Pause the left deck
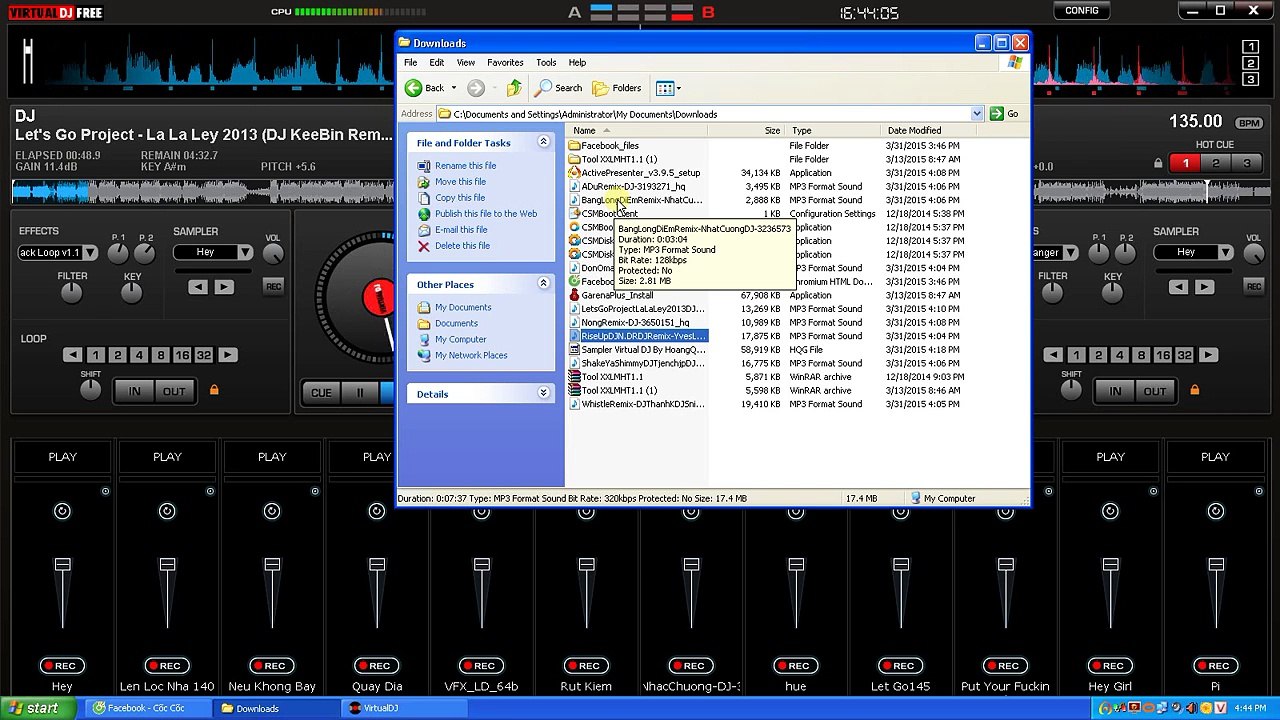This screenshot has width=1280, height=720. click(x=360, y=393)
